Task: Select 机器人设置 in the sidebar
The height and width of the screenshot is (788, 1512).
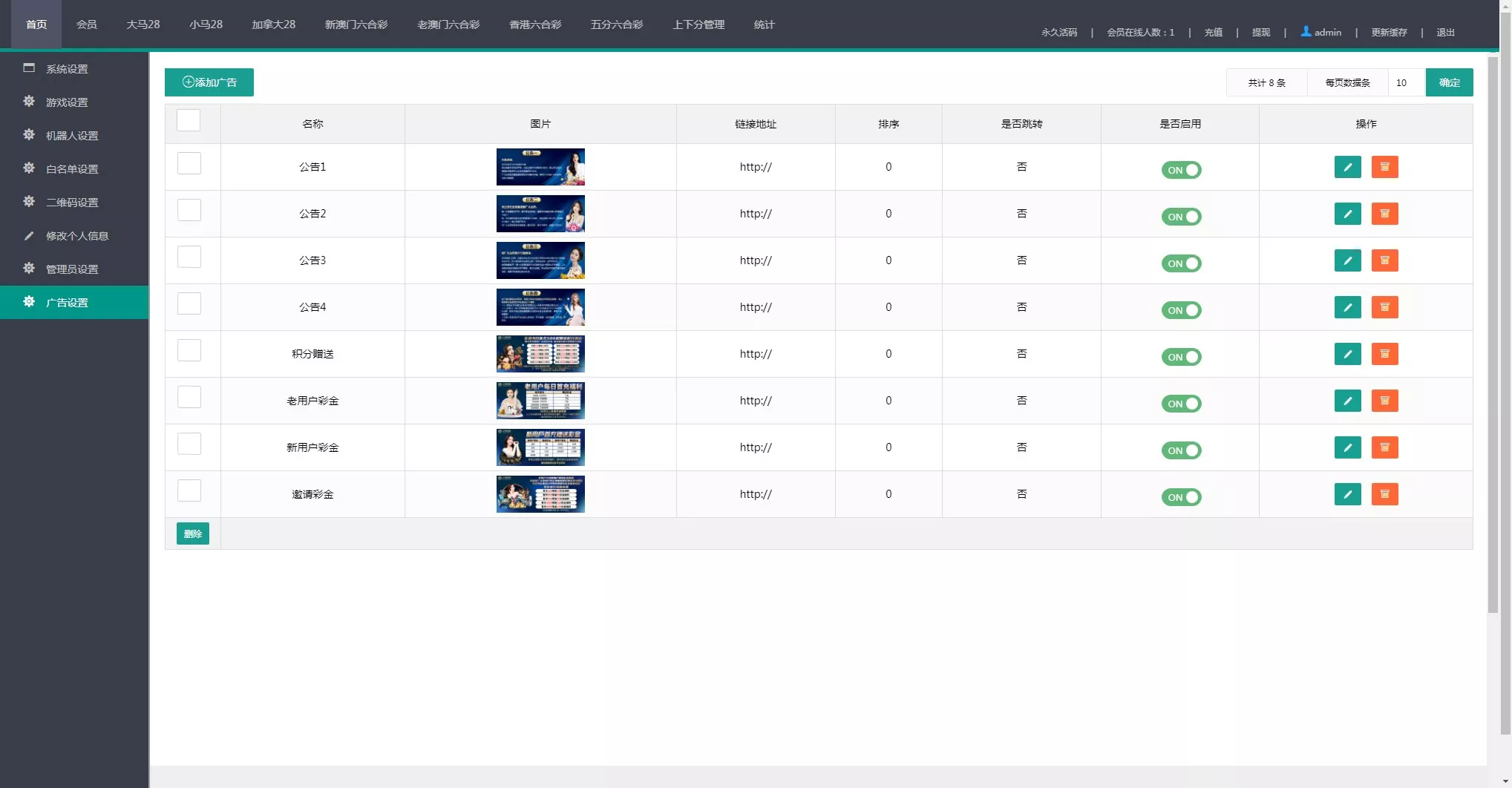Action: pos(72,136)
